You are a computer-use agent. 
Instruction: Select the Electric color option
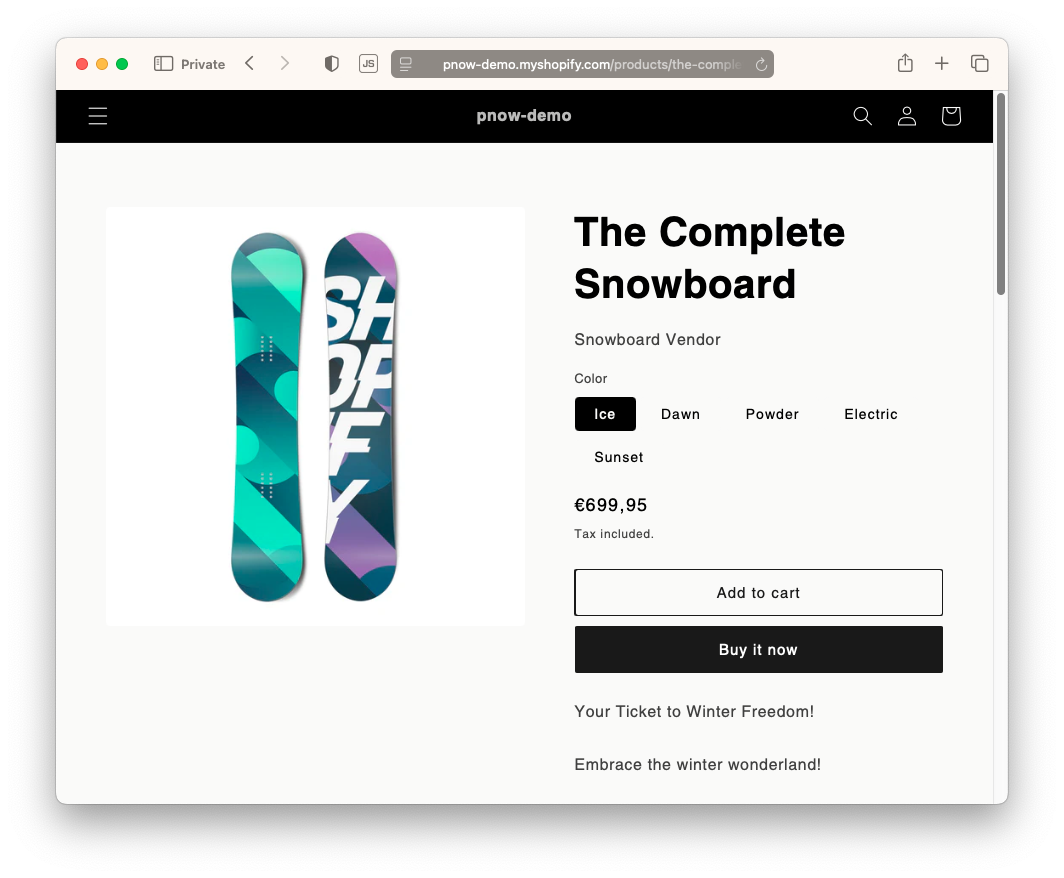pyautogui.click(x=871, y=414)
